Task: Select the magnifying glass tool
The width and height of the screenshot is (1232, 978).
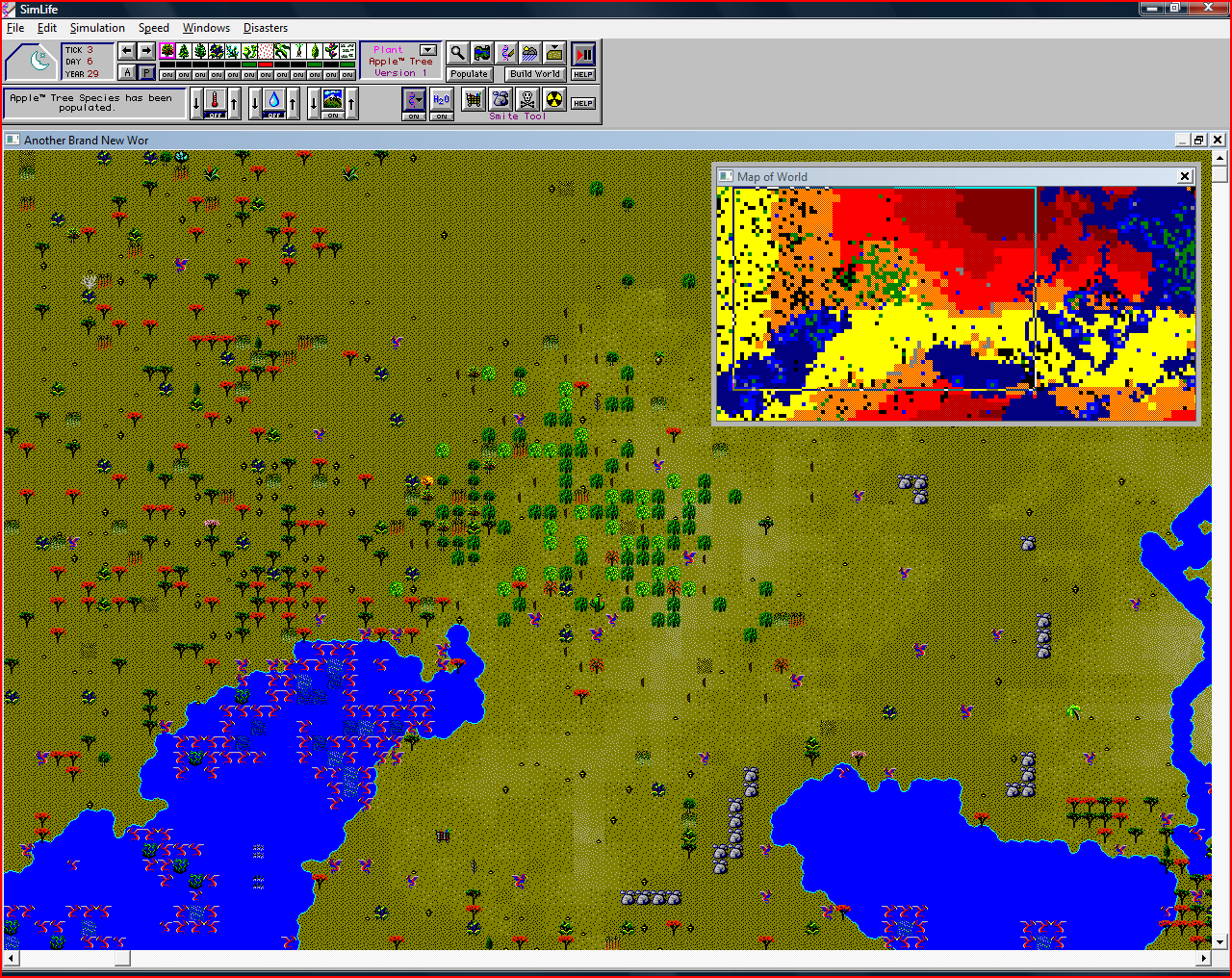Action: [458, 53]
